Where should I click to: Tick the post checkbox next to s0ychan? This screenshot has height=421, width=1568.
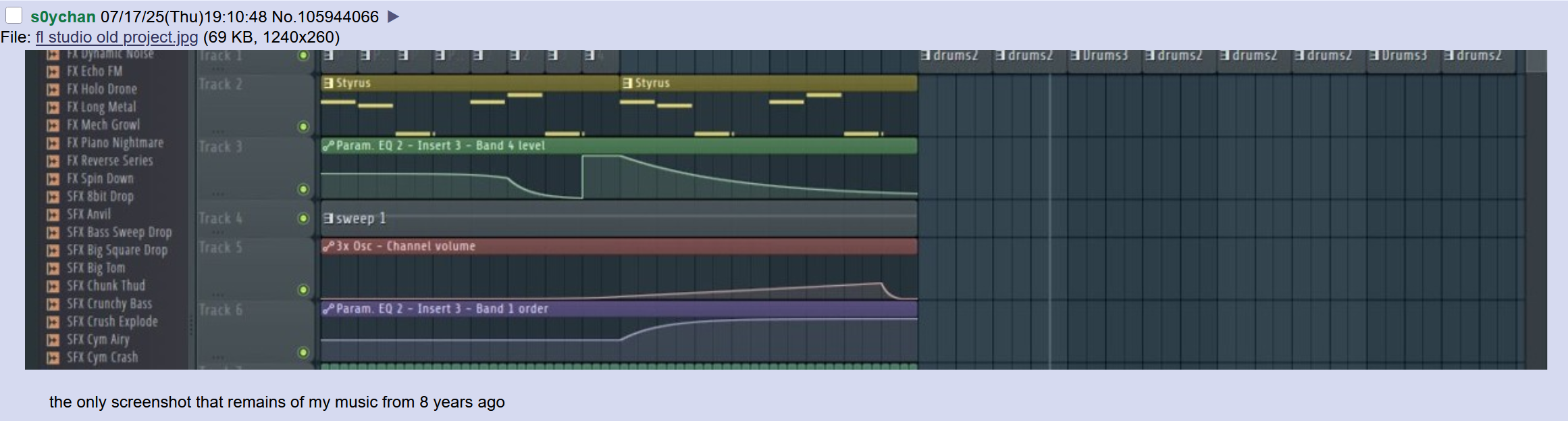coord(14,16)
